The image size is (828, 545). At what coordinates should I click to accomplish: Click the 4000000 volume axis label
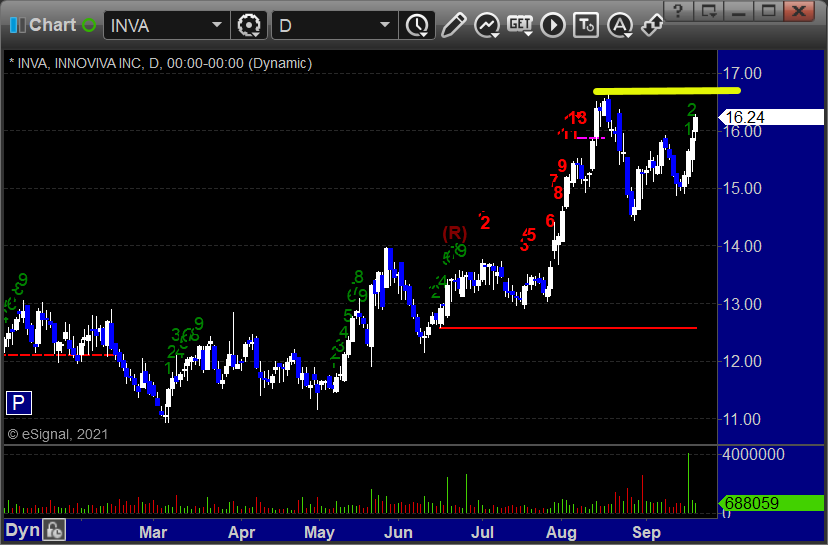[754, 454]
